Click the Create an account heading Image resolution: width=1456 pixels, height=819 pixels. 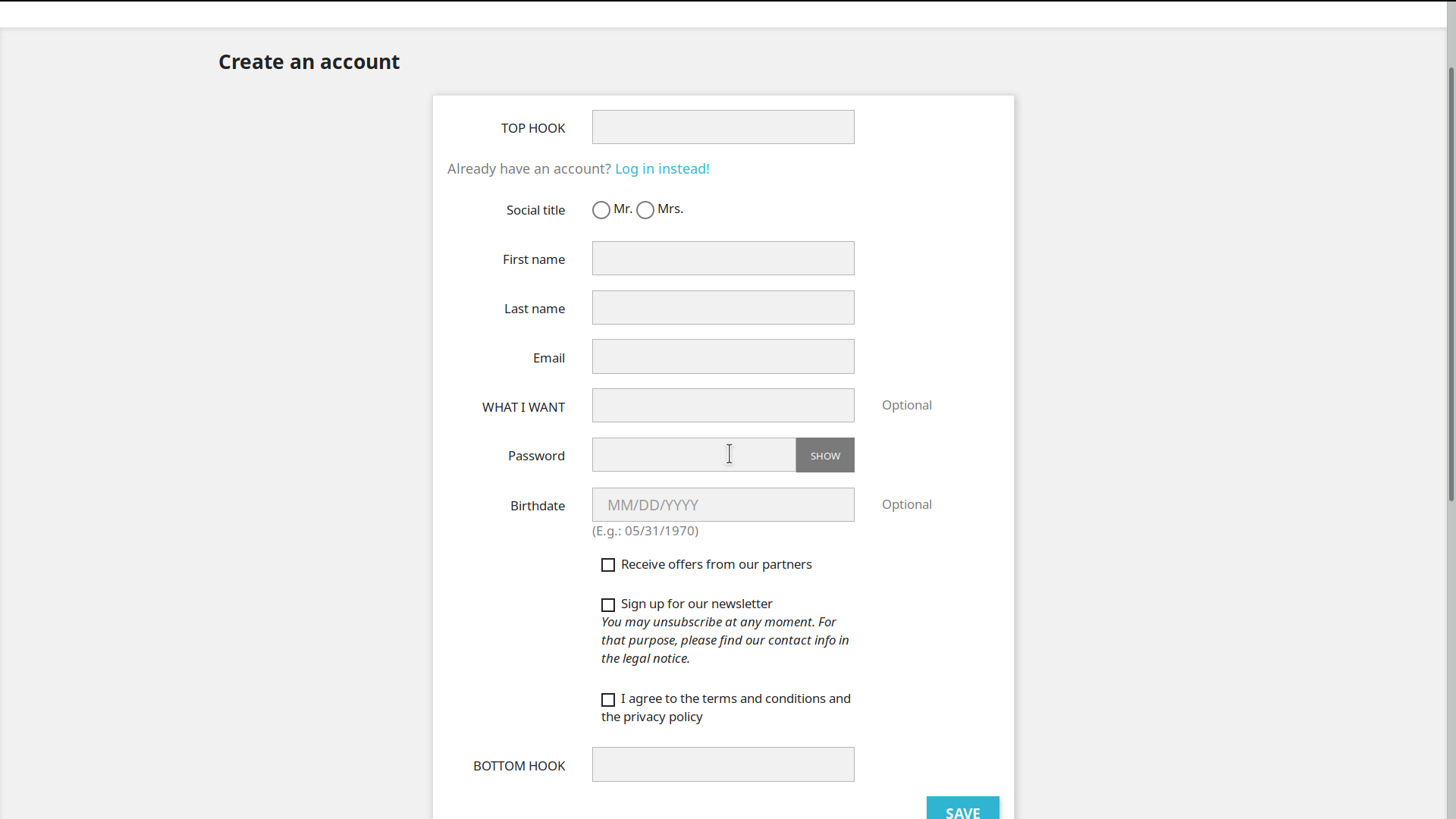[x=309, y=62]
